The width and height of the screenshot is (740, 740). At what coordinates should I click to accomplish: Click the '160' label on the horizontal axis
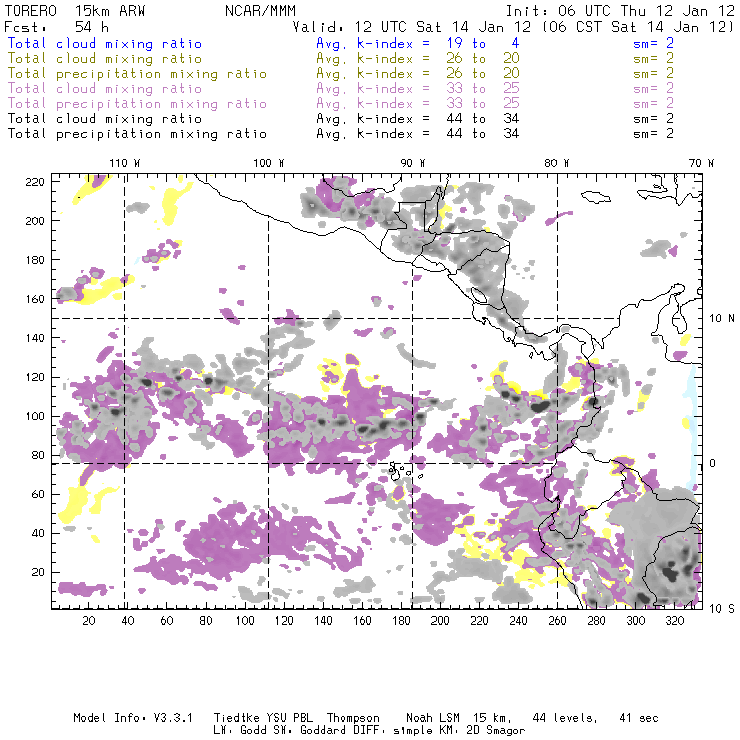362,621
